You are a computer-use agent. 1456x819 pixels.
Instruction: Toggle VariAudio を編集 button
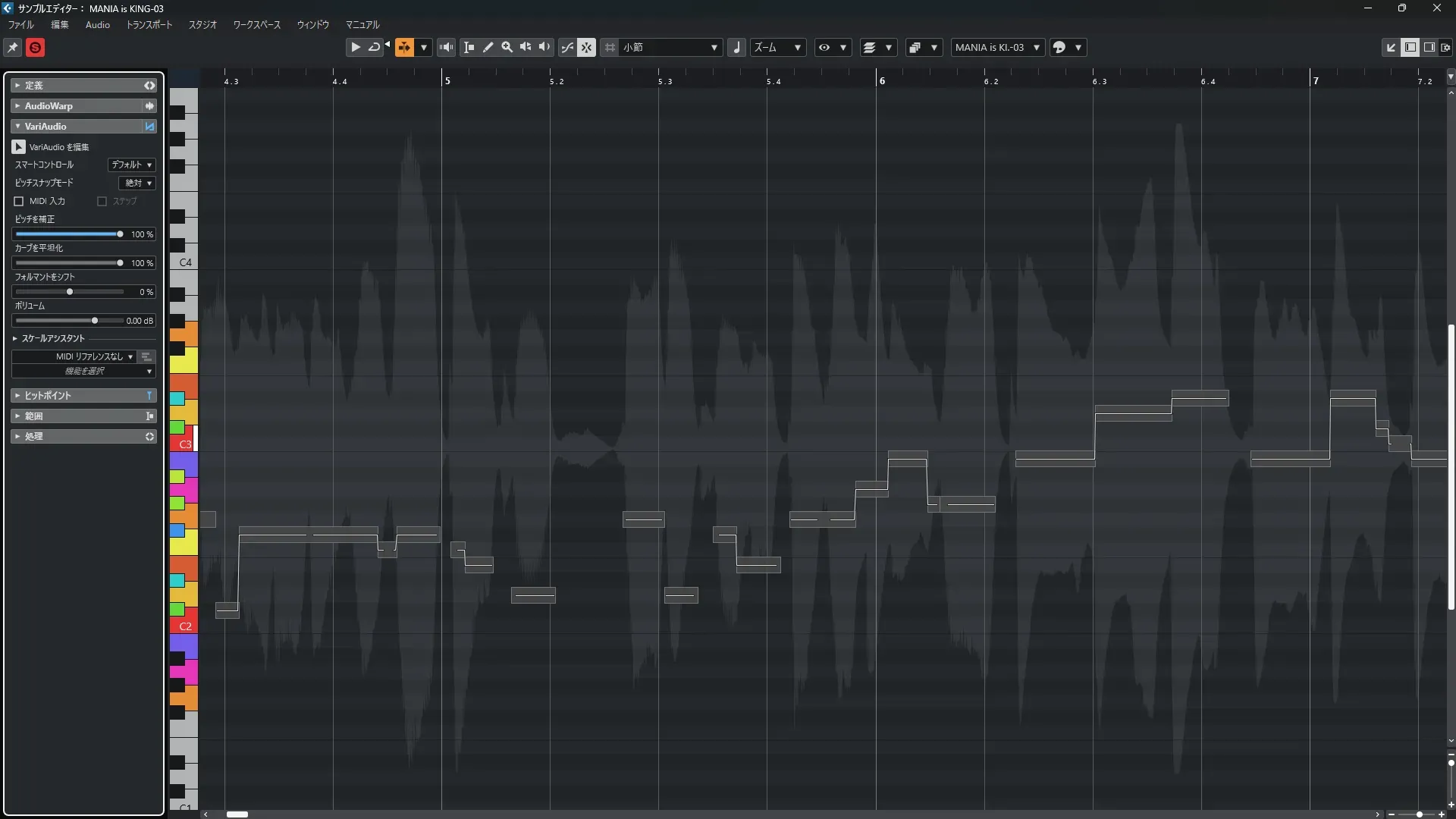[x=19, y=146]
